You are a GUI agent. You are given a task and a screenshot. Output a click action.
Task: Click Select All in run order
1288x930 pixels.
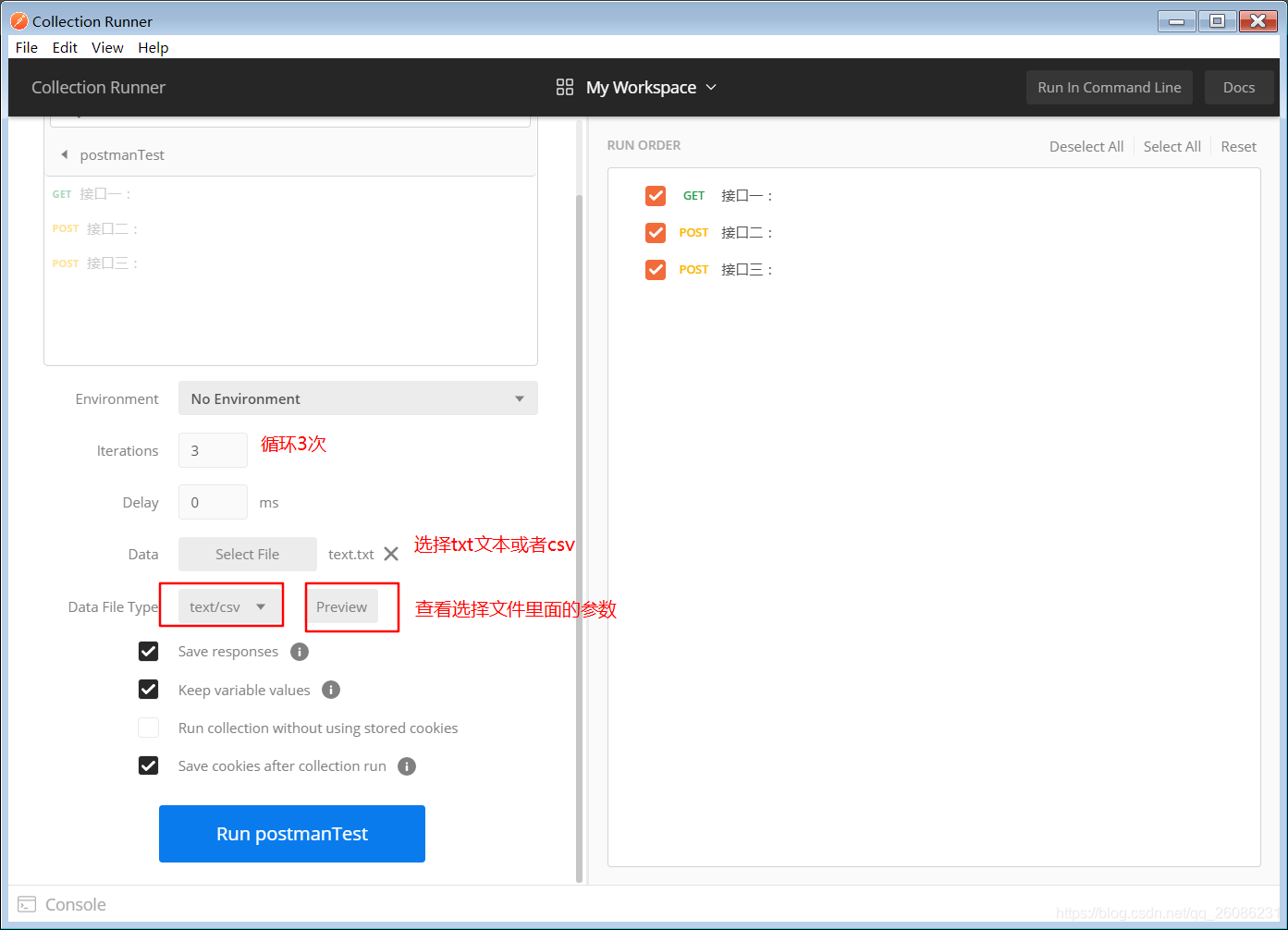1172,146
